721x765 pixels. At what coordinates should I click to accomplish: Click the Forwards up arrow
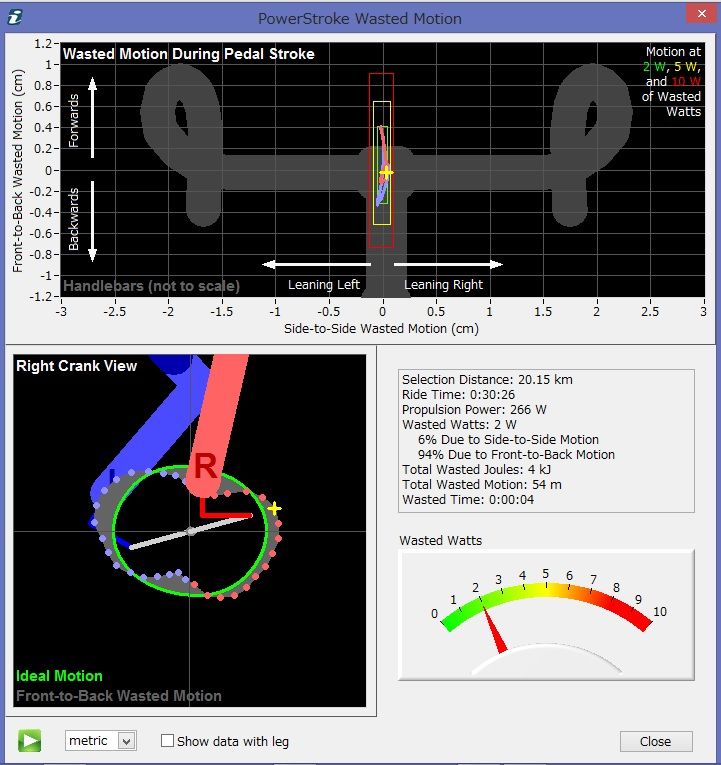pos(92,118)
